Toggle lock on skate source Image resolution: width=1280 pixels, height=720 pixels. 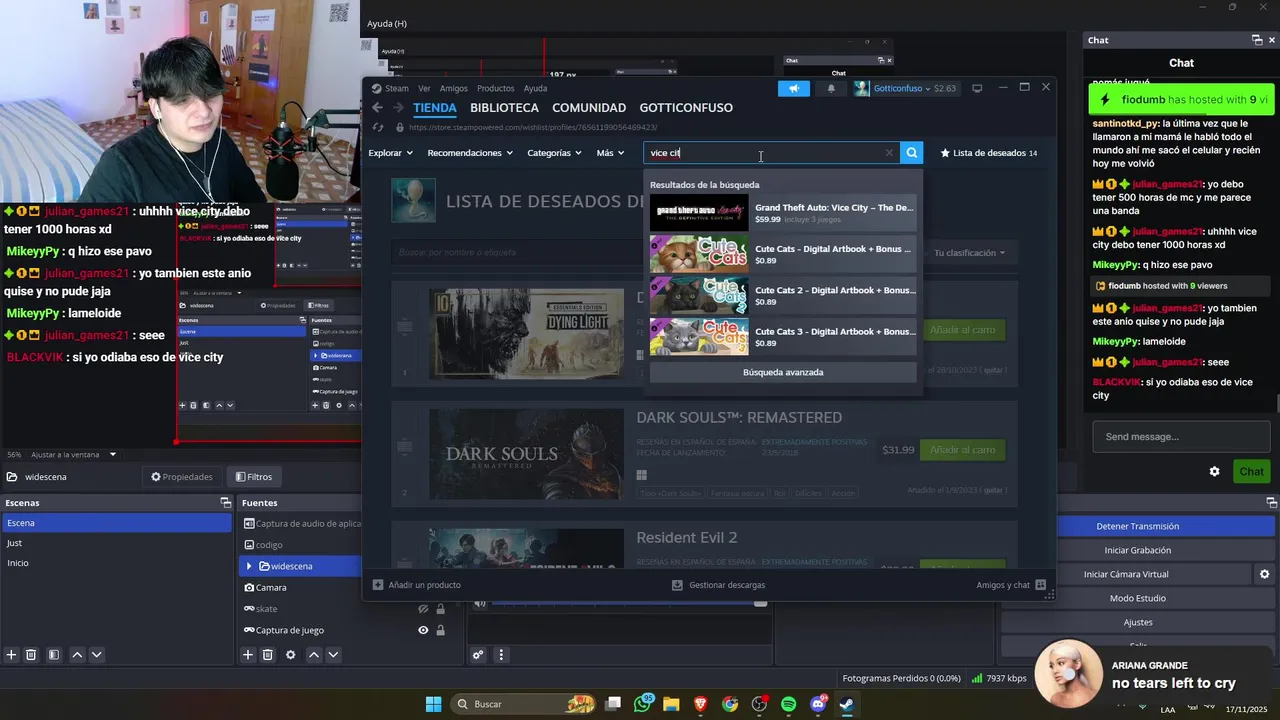tap(440, 609)
